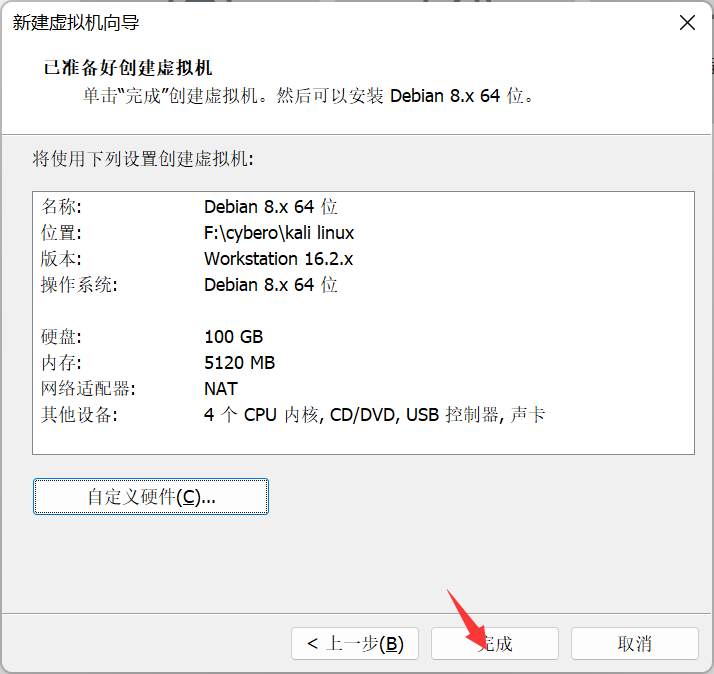
Task: Select the path F:\cybero\kali linux
Action: [279, 233]
